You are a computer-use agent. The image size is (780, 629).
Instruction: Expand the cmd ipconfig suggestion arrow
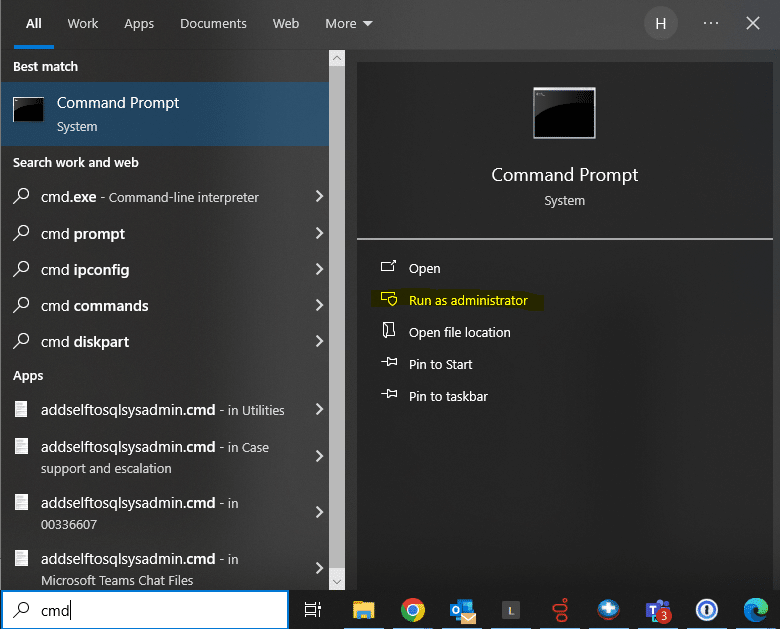coord(319,269)
